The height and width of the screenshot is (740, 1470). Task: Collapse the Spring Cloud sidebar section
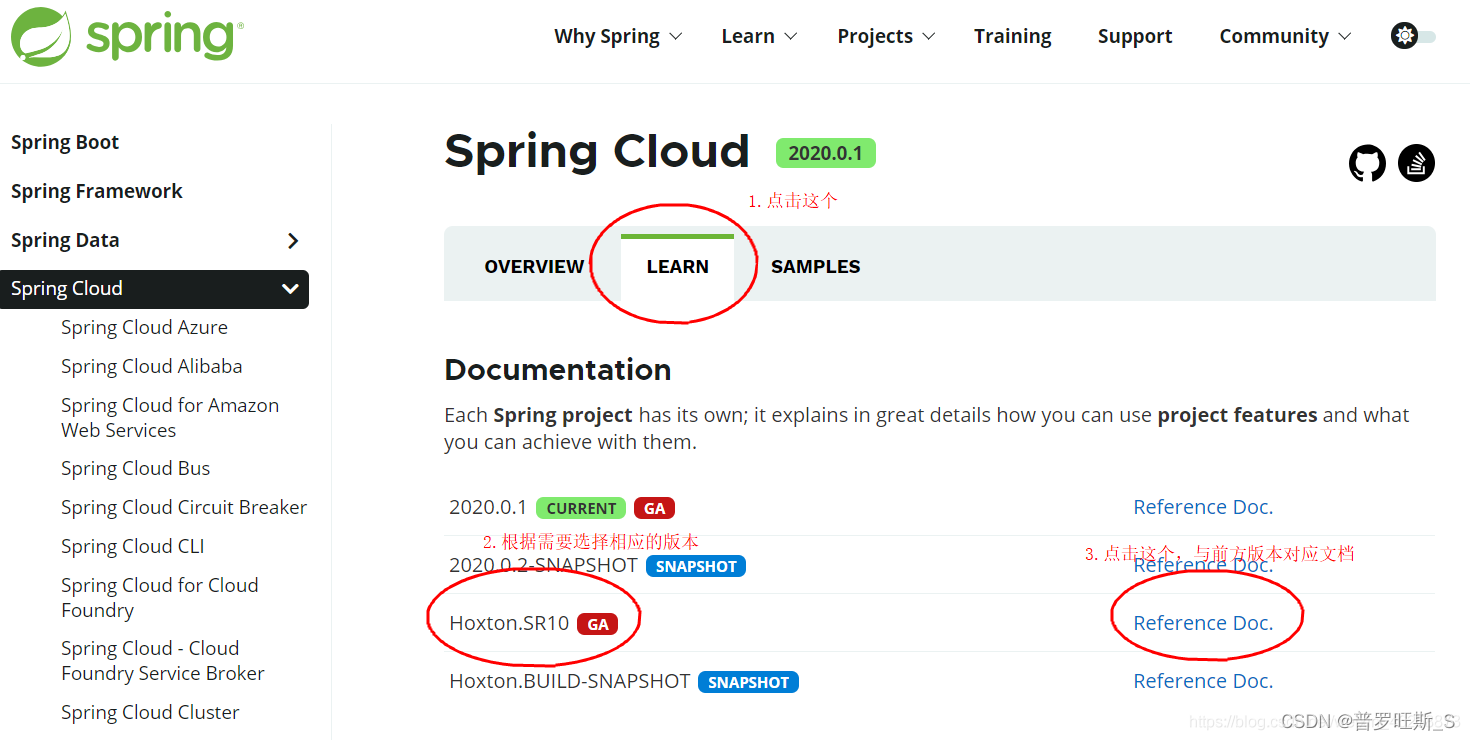coord(290,289)
